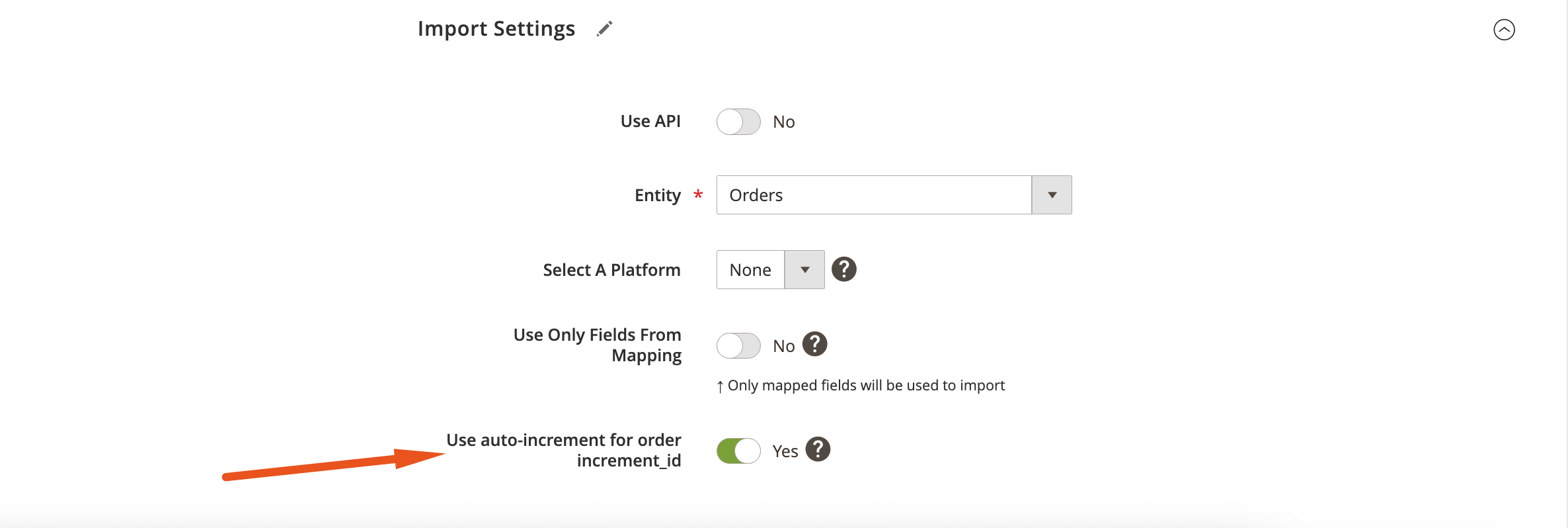Viewport: 1568px width, 528px height.
Task: Turn on Use Only Fields From Mapping switch
Action: pyautogui.click(x=738, y=345)
